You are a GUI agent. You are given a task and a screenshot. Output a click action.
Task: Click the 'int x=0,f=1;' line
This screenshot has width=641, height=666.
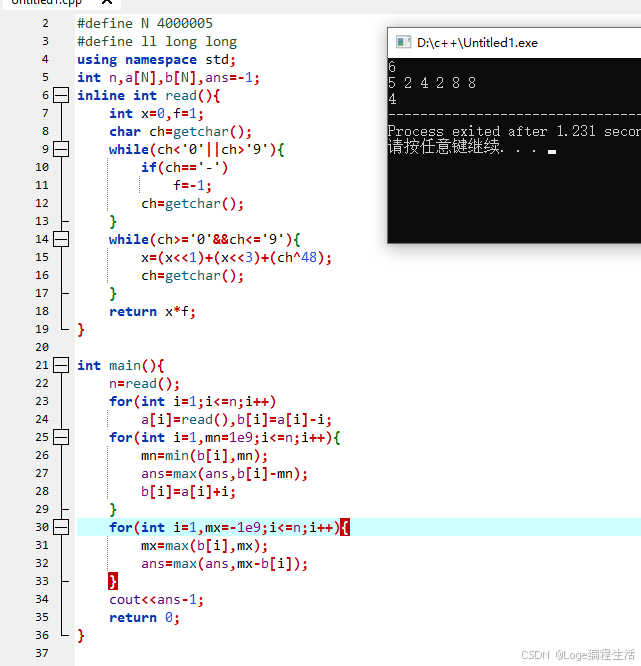tap(156, 113)
